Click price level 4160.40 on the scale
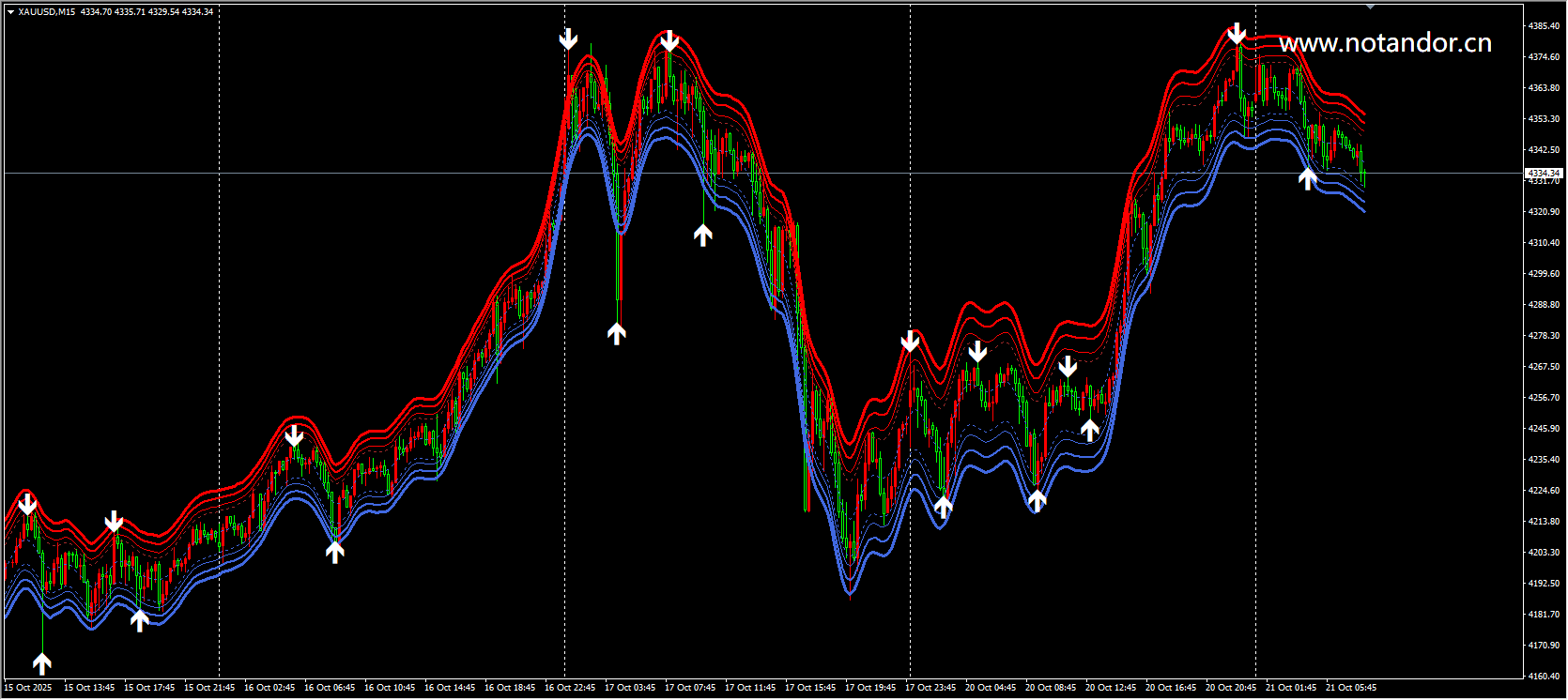The height and width of the screenshot is (700, 1568). [x=1544, y=677]
